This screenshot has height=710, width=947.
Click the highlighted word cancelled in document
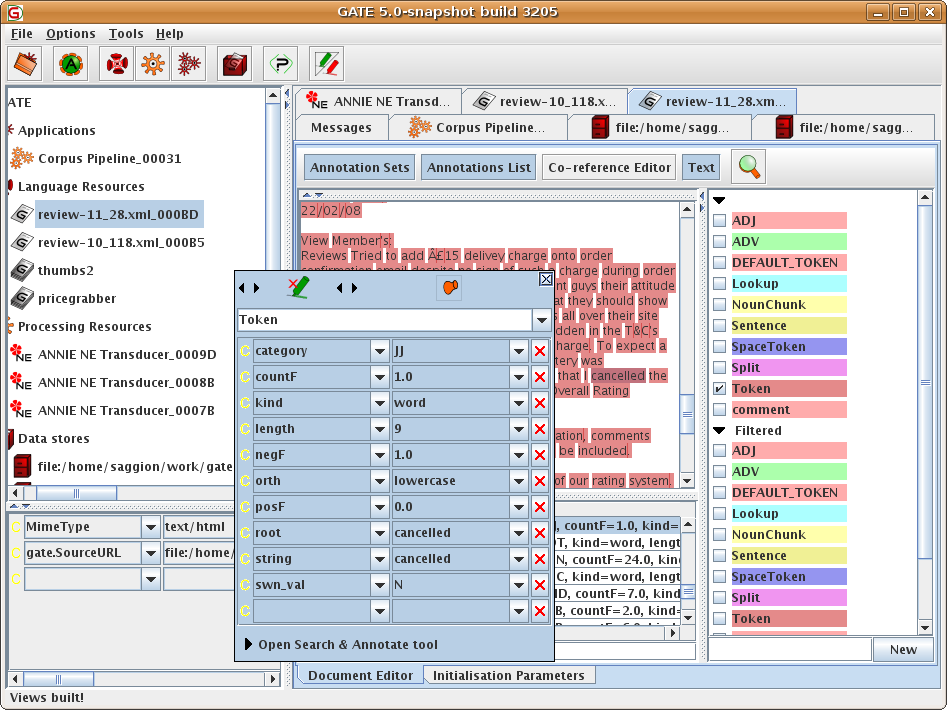[x=618, y=376]
